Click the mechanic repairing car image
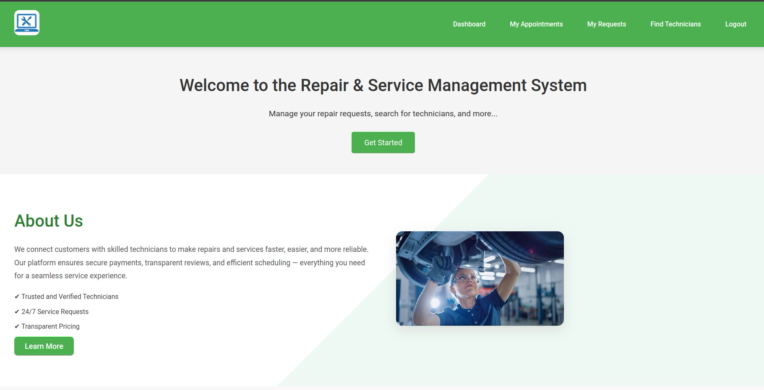This screenshot has width=764, height=390. [479, 278]
